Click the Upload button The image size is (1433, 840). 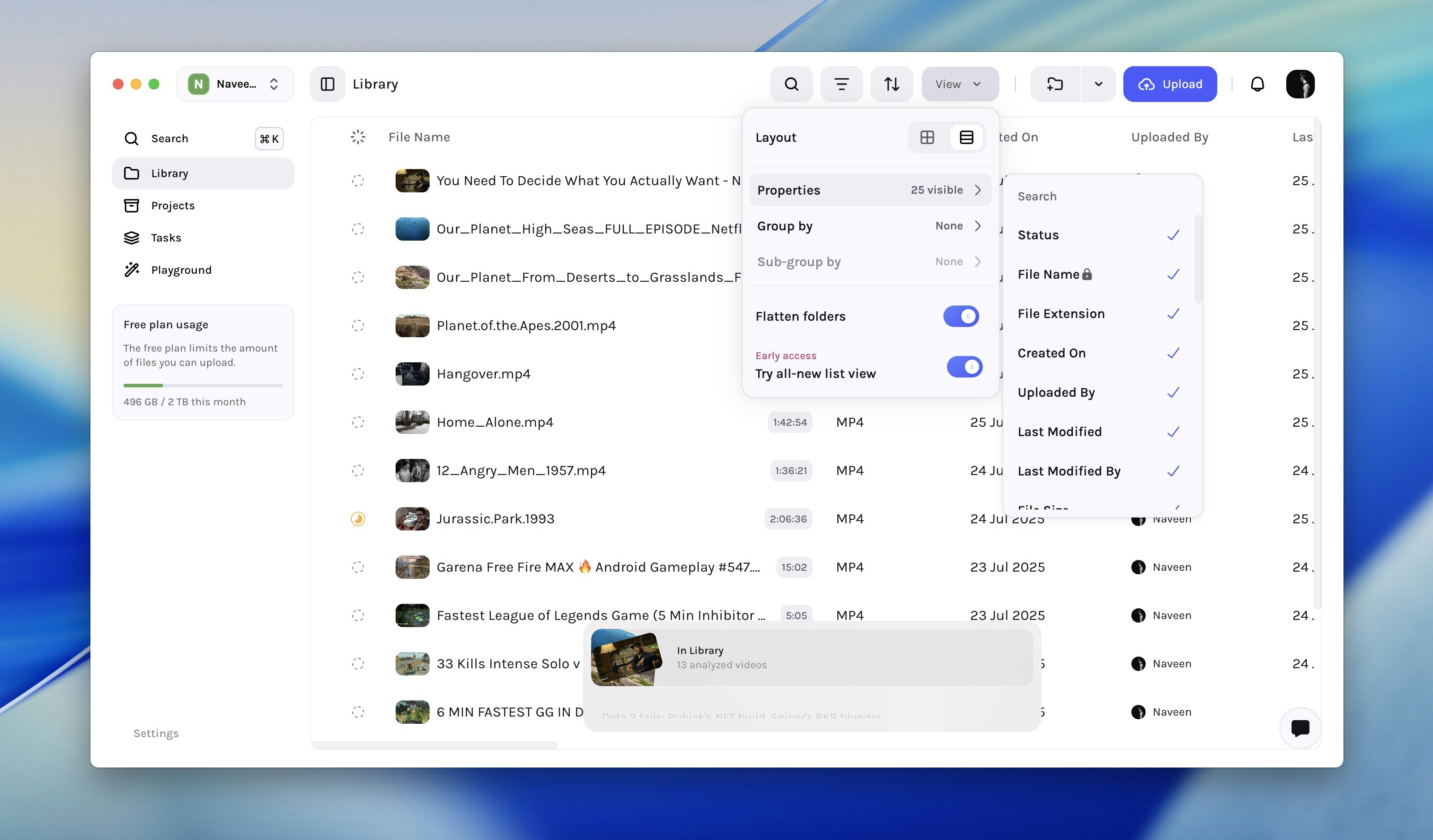1170,84
